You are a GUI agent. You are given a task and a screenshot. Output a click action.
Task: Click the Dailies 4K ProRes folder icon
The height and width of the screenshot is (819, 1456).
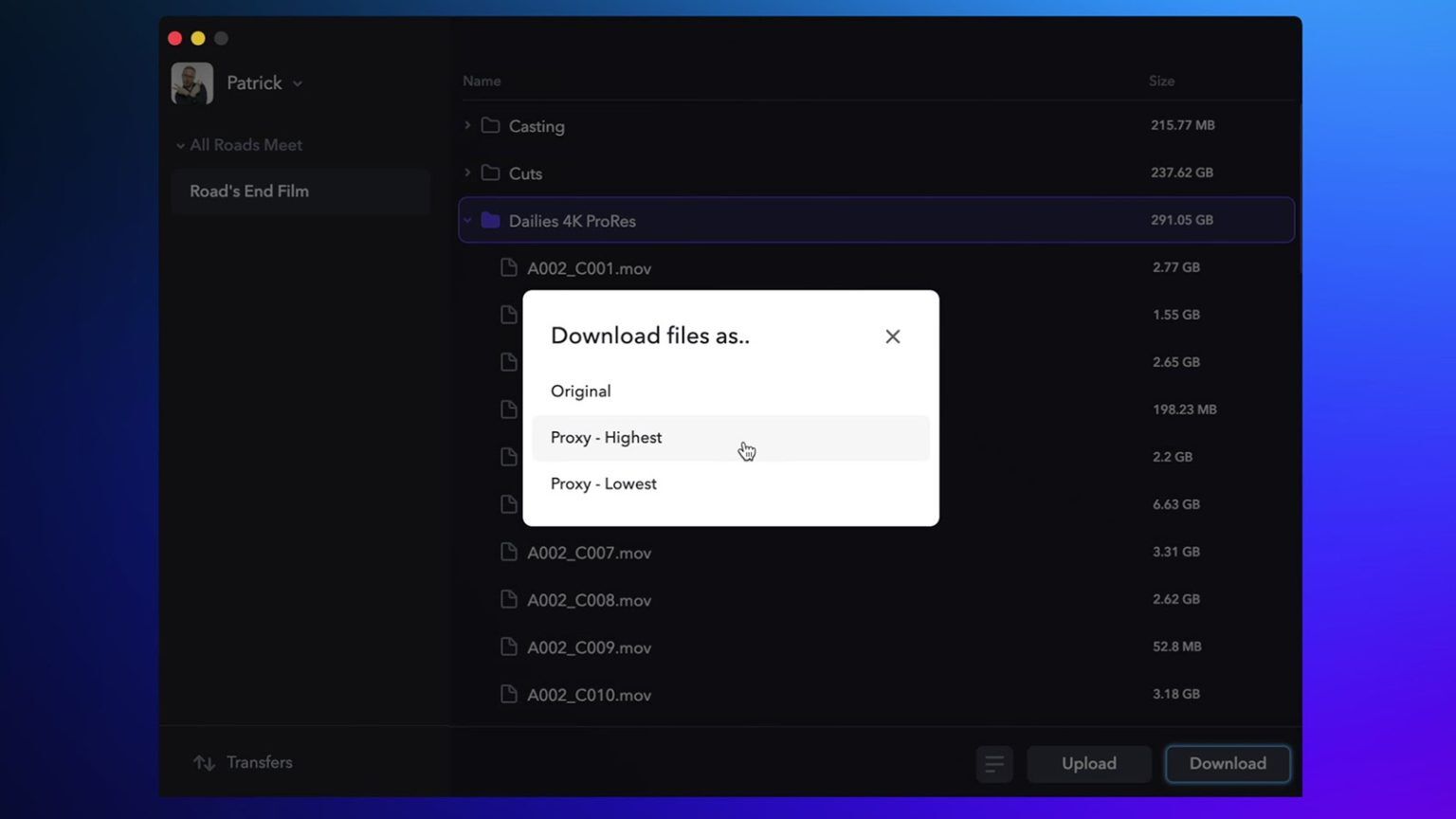[490, 220]
